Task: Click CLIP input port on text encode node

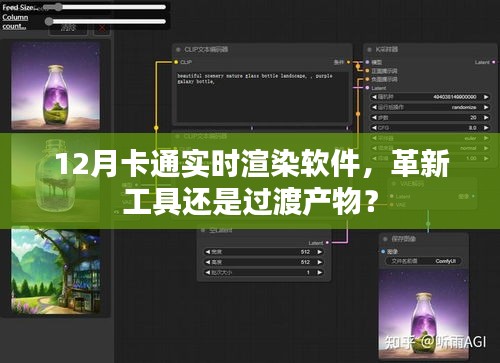Action: (x=176, y=62)
